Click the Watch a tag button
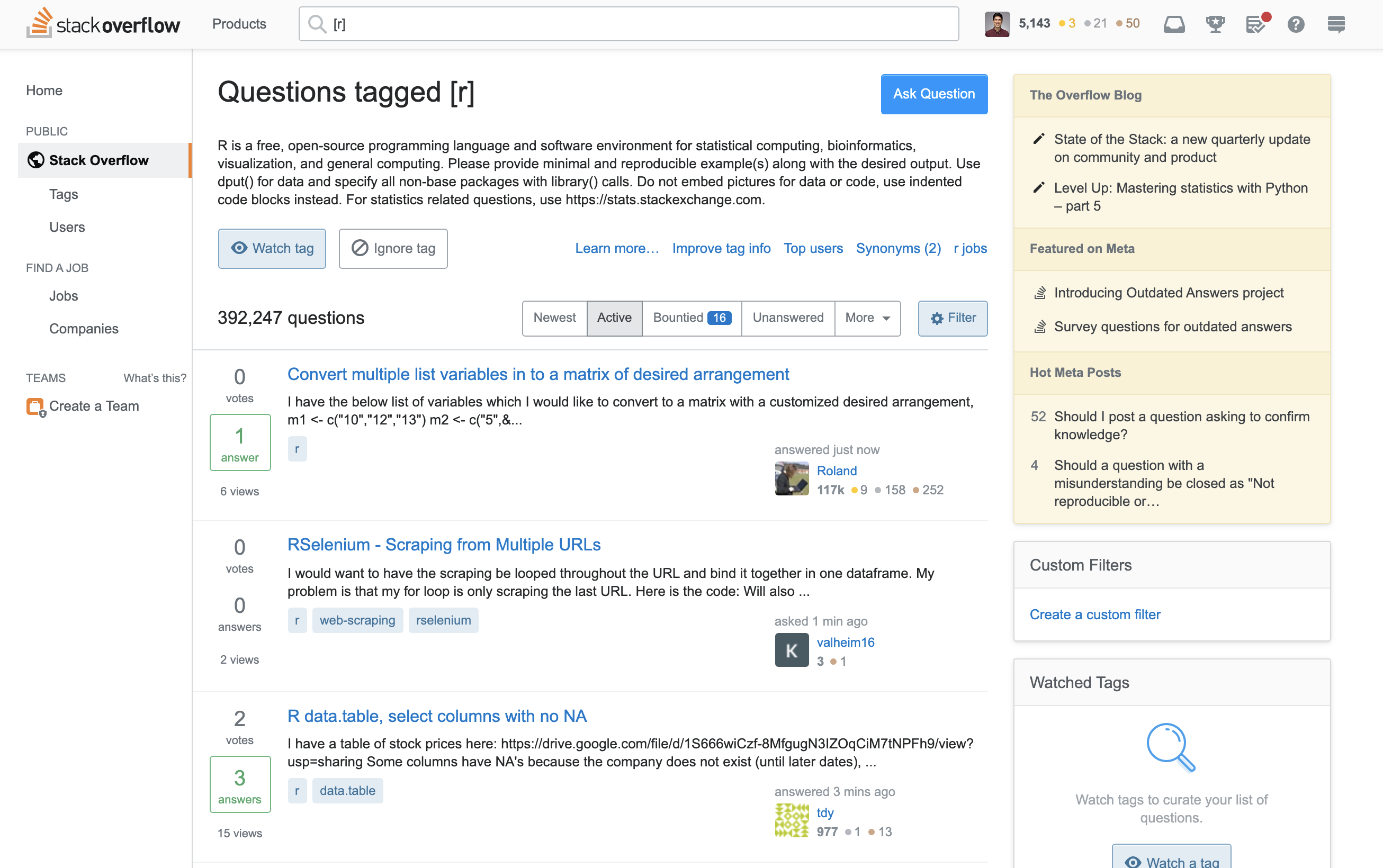 (x=1172, y=857)
